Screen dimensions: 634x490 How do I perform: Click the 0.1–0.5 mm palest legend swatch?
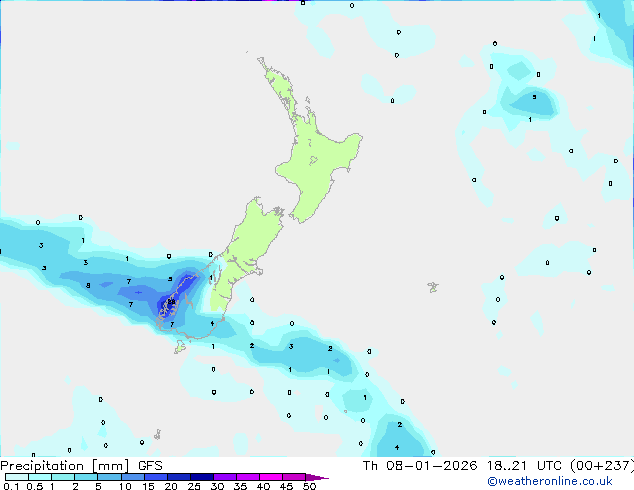17,477
